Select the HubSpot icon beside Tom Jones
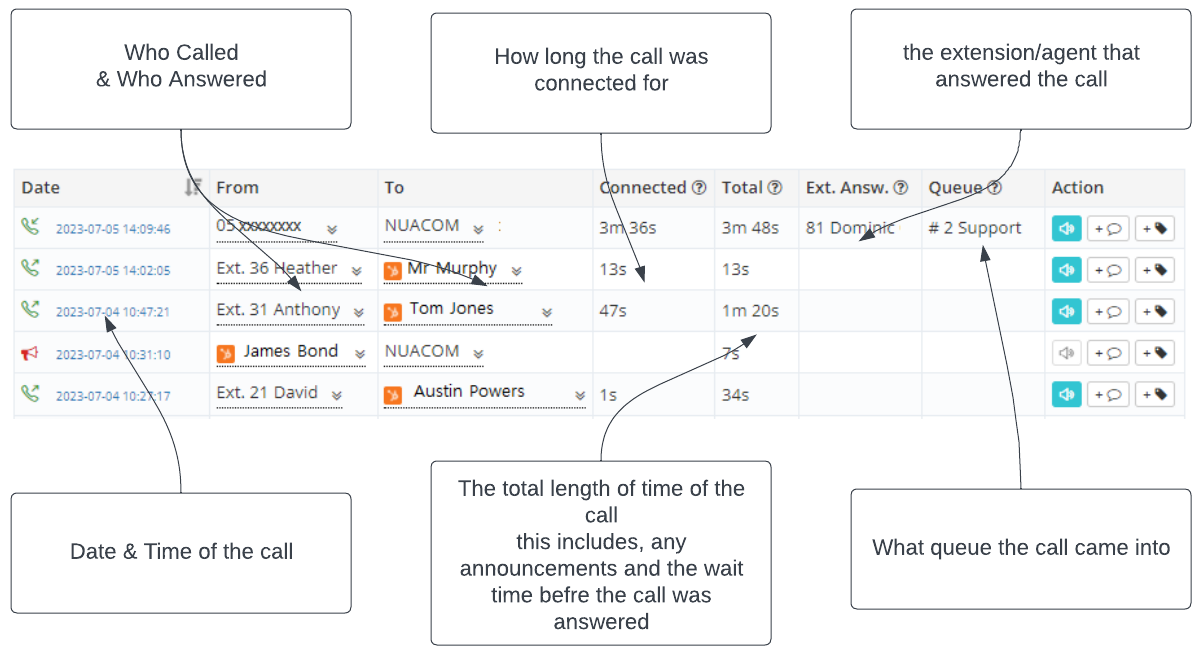Screen dimensions: 1199x649 (x=392, y=312)
